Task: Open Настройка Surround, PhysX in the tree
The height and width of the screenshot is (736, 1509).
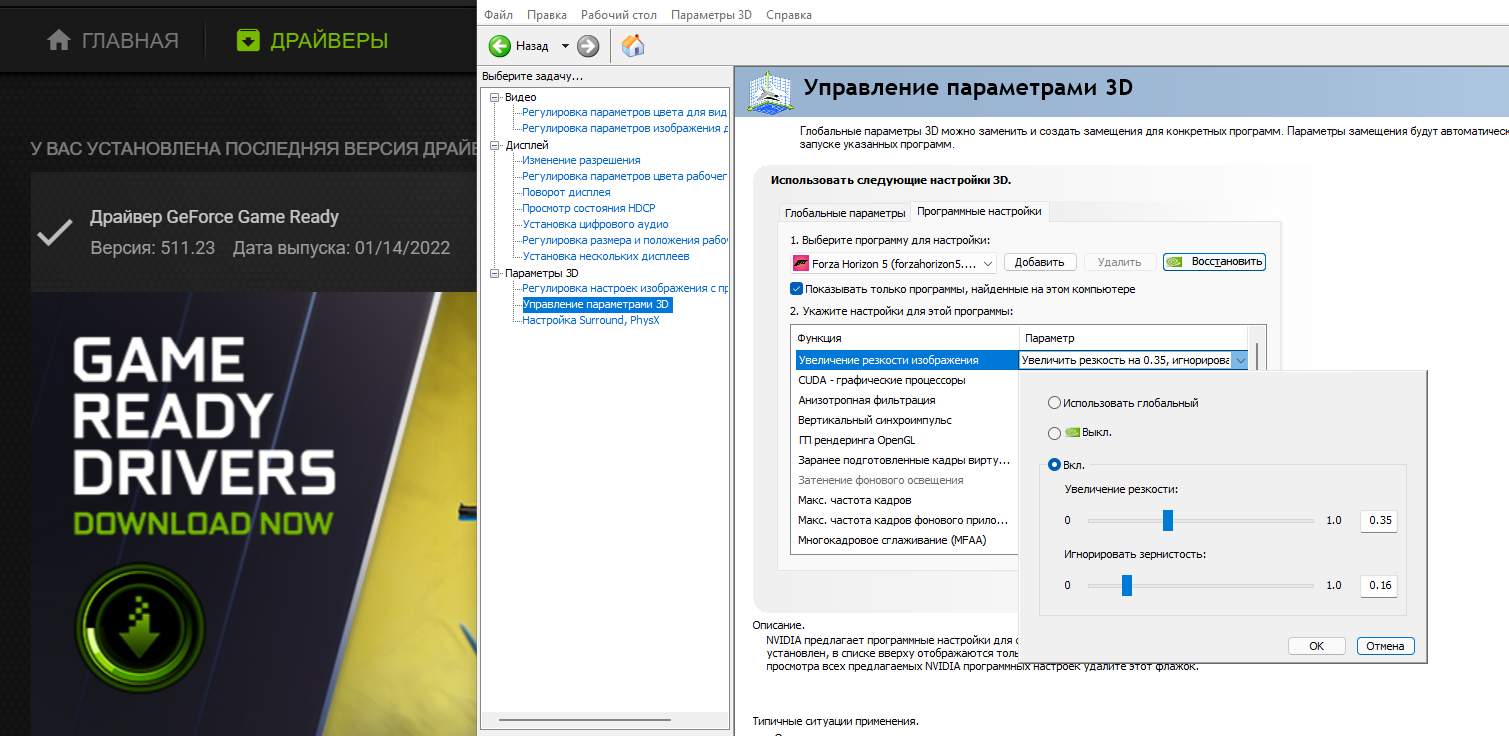Action: 591,320
